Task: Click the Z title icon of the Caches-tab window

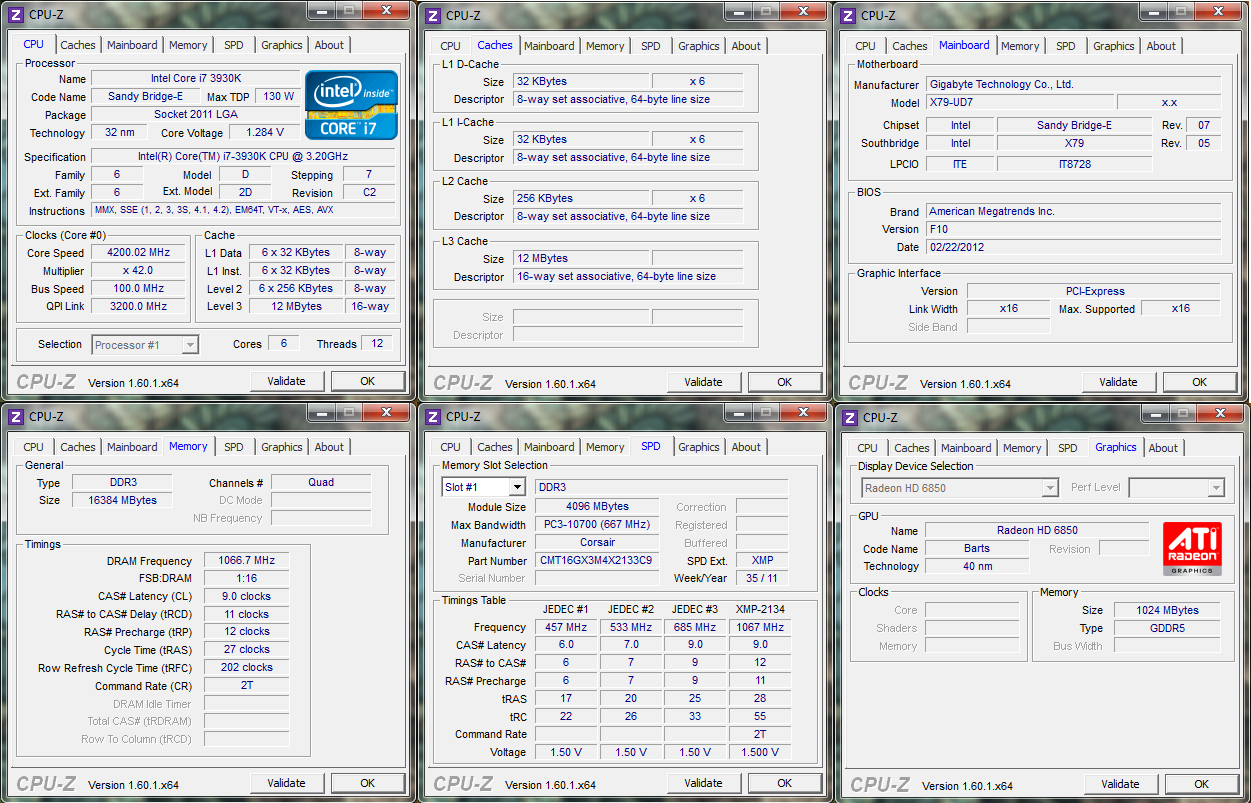Action: click(x=431, y=15)
